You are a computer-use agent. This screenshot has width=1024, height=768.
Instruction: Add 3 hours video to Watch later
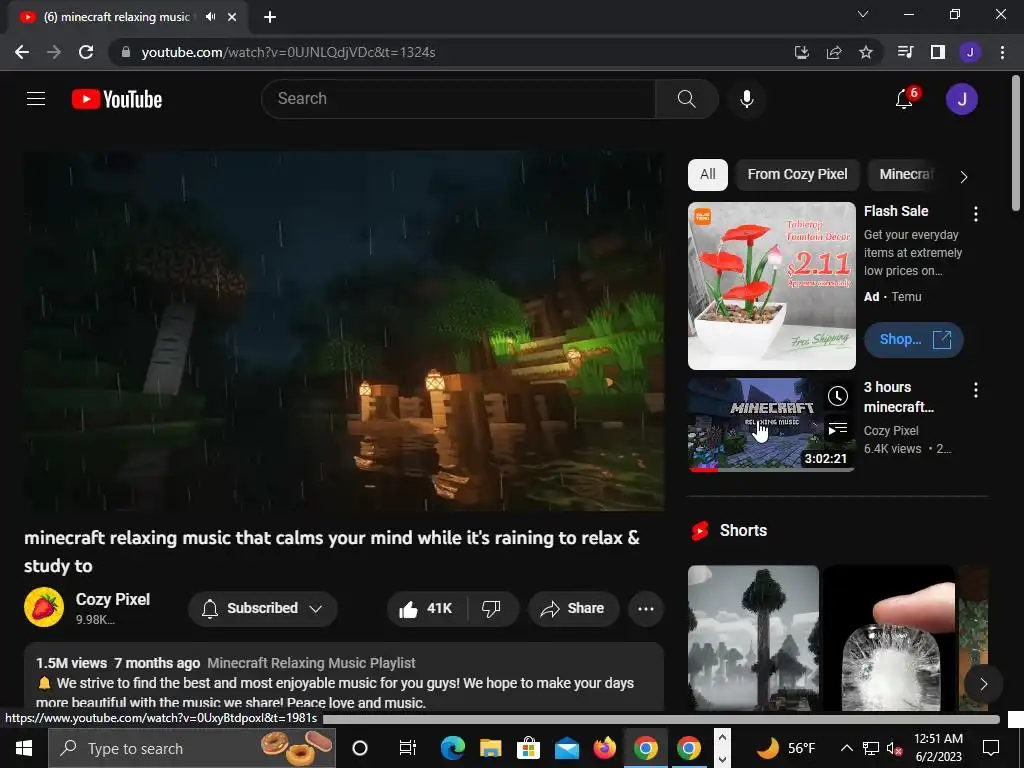838,396
